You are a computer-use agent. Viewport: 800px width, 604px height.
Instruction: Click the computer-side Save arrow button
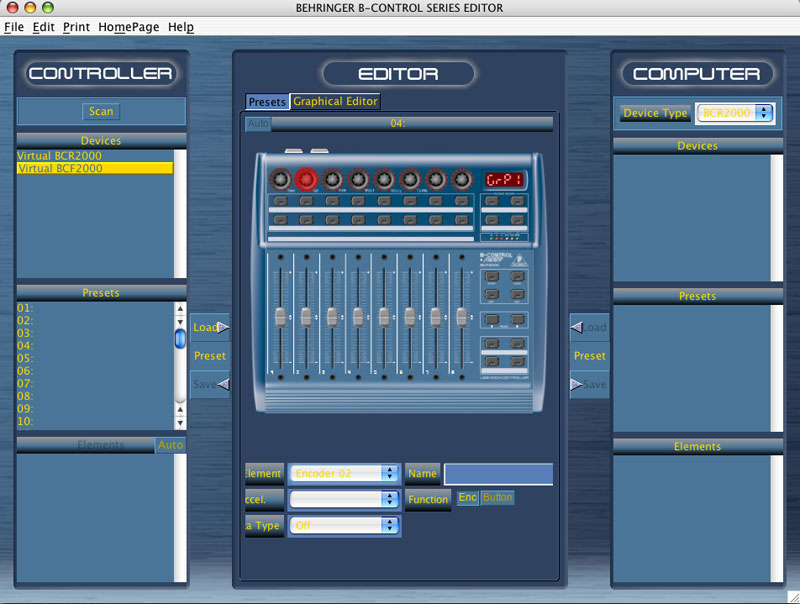(589, 384)
